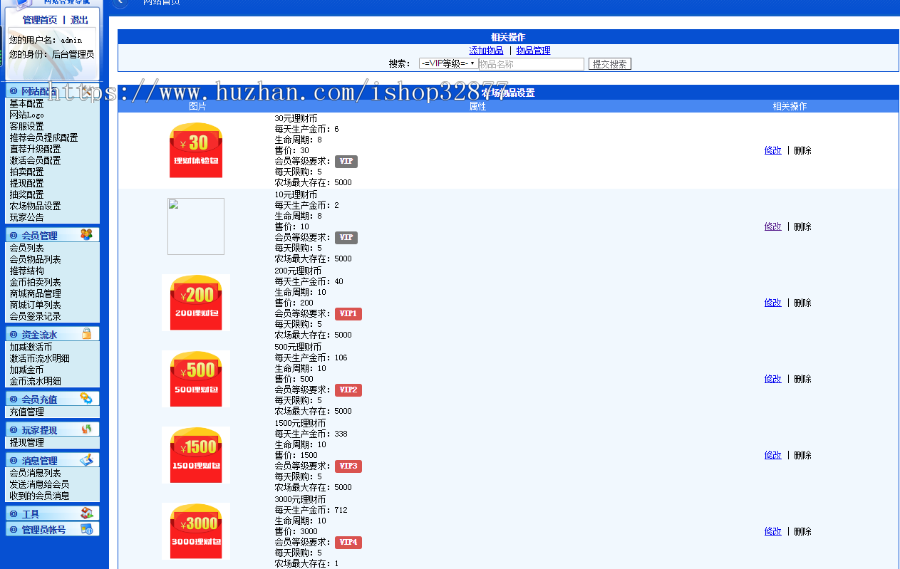Toggle the 会员充值 section header
The image size is (900, 569).
tap(52, 398)
